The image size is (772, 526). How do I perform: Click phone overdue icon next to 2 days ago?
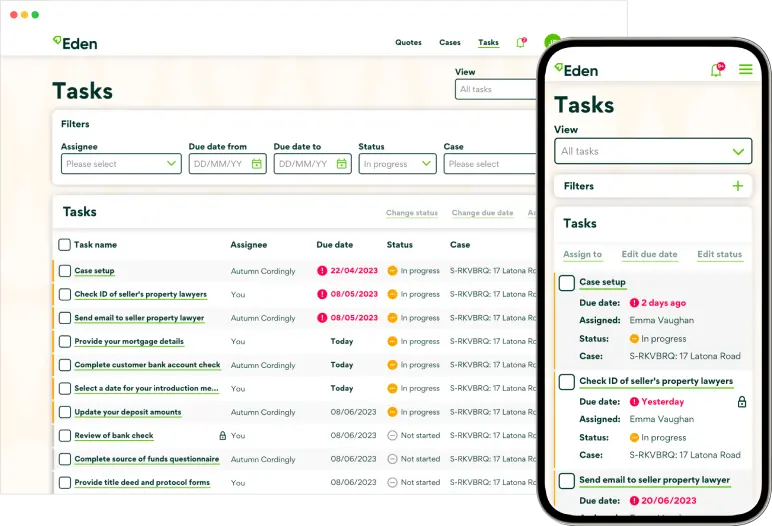(x=634, y=303)
